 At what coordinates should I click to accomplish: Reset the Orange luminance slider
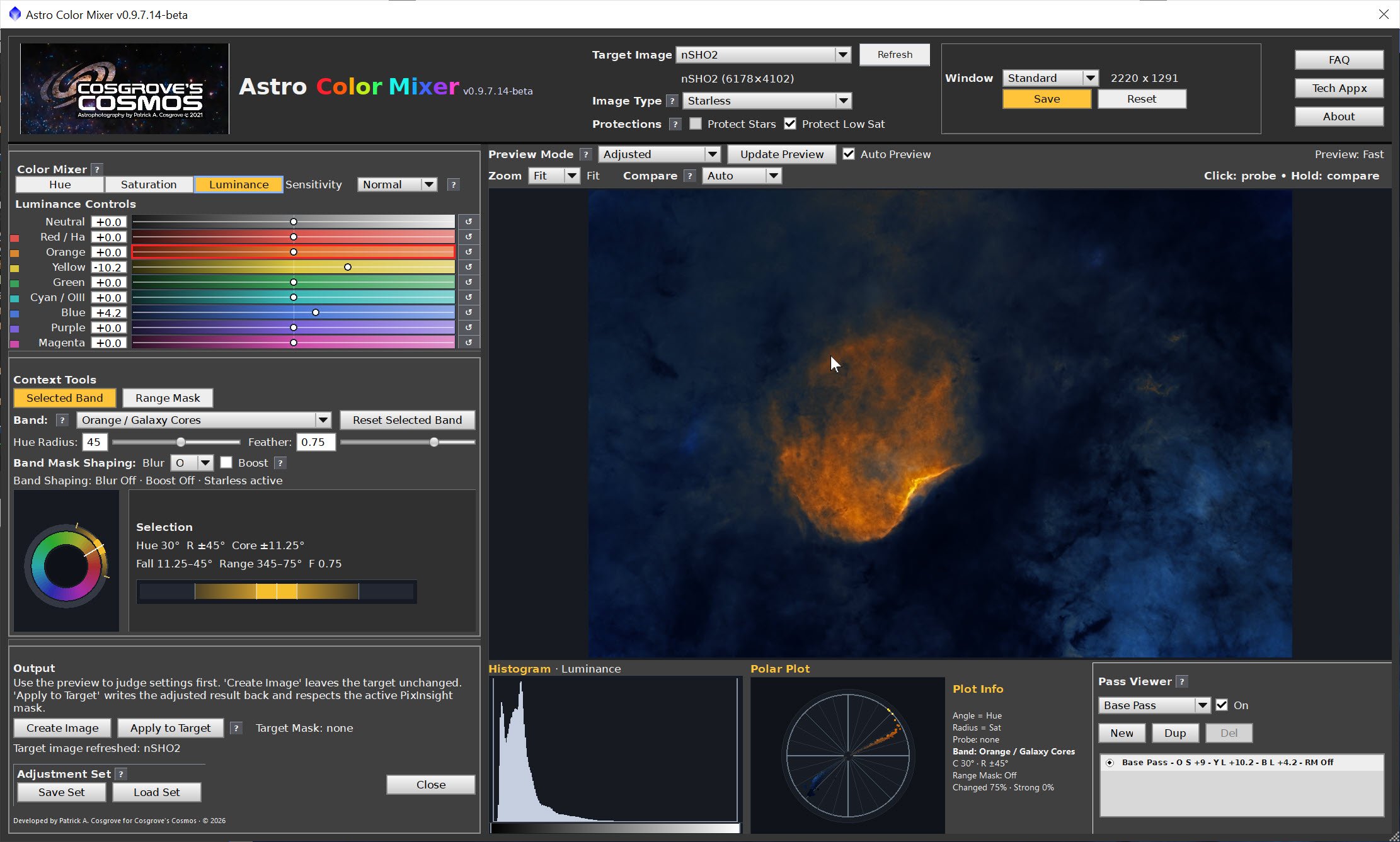[468, 252]
